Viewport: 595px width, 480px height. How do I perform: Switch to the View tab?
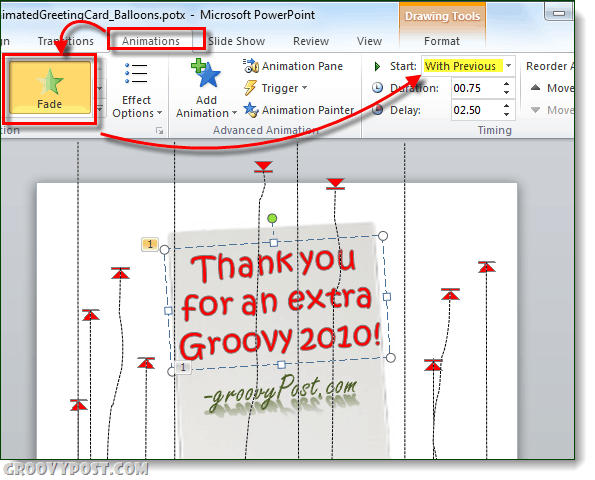[369, 41]
